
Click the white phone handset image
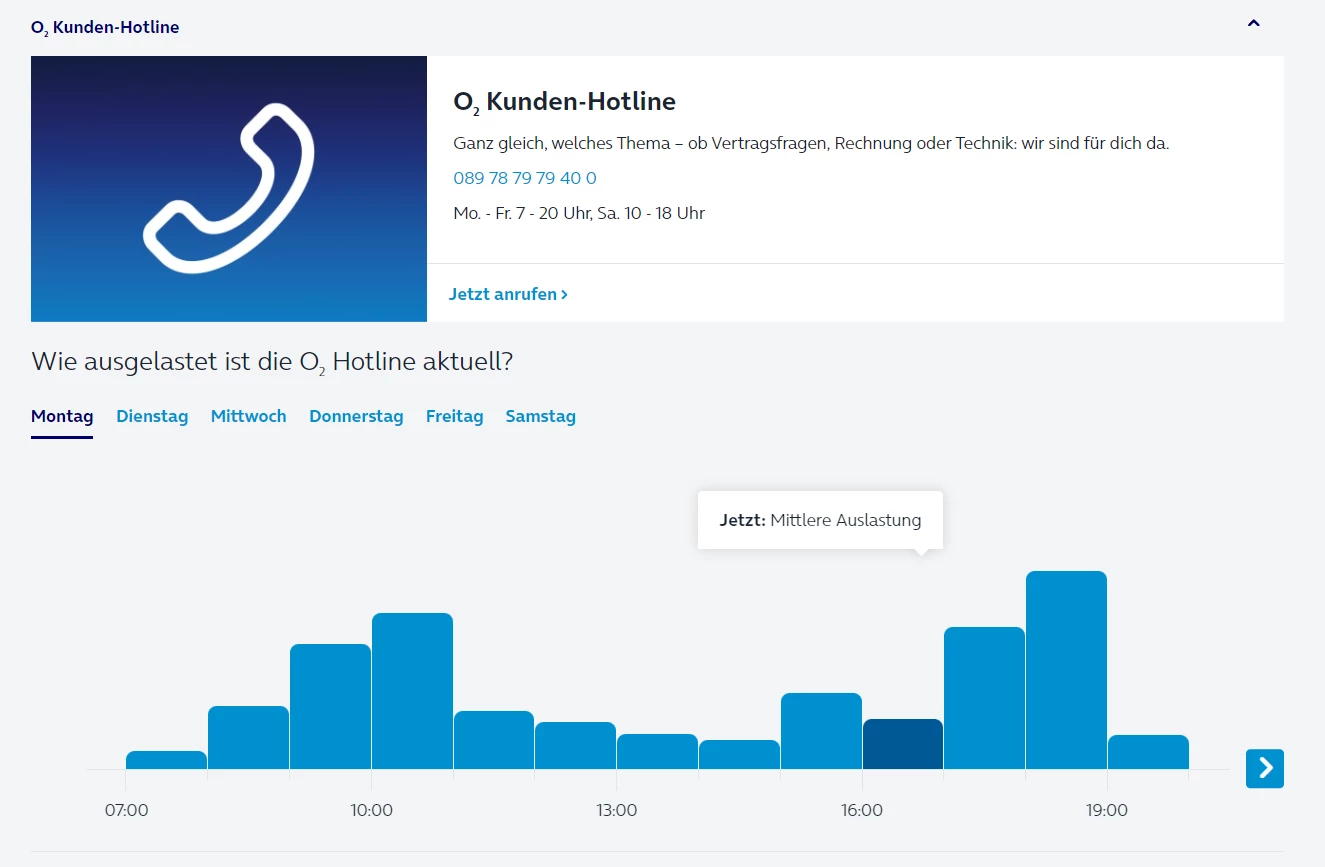(229, 188)
